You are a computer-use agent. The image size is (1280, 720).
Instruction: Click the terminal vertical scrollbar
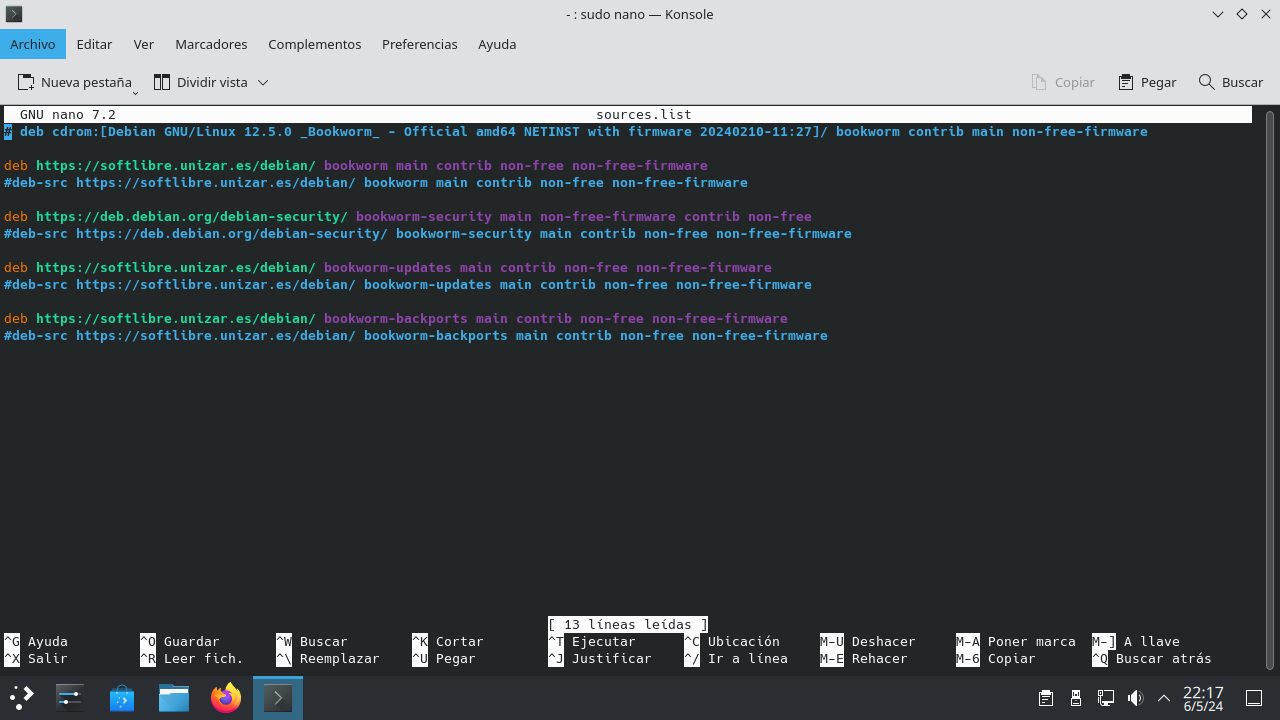tap(1270, 389)
